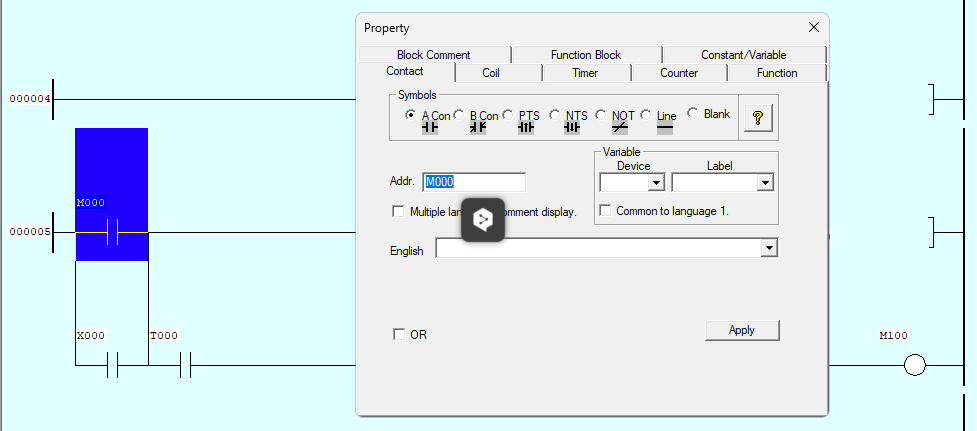Select the NTS symbol radio button
Viewport: 977px width, 431px height.
(x=555, y=115)
